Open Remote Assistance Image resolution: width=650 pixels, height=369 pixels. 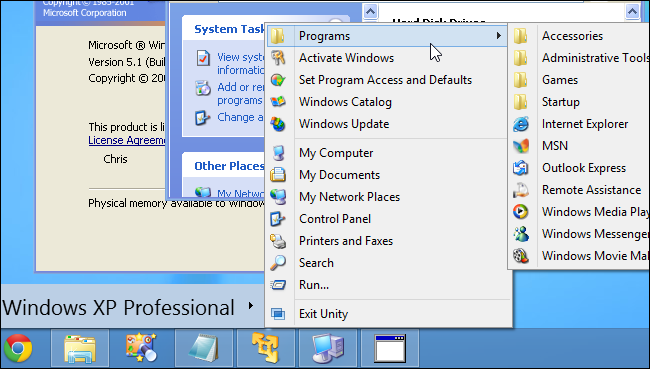click(x=591, y=190)
